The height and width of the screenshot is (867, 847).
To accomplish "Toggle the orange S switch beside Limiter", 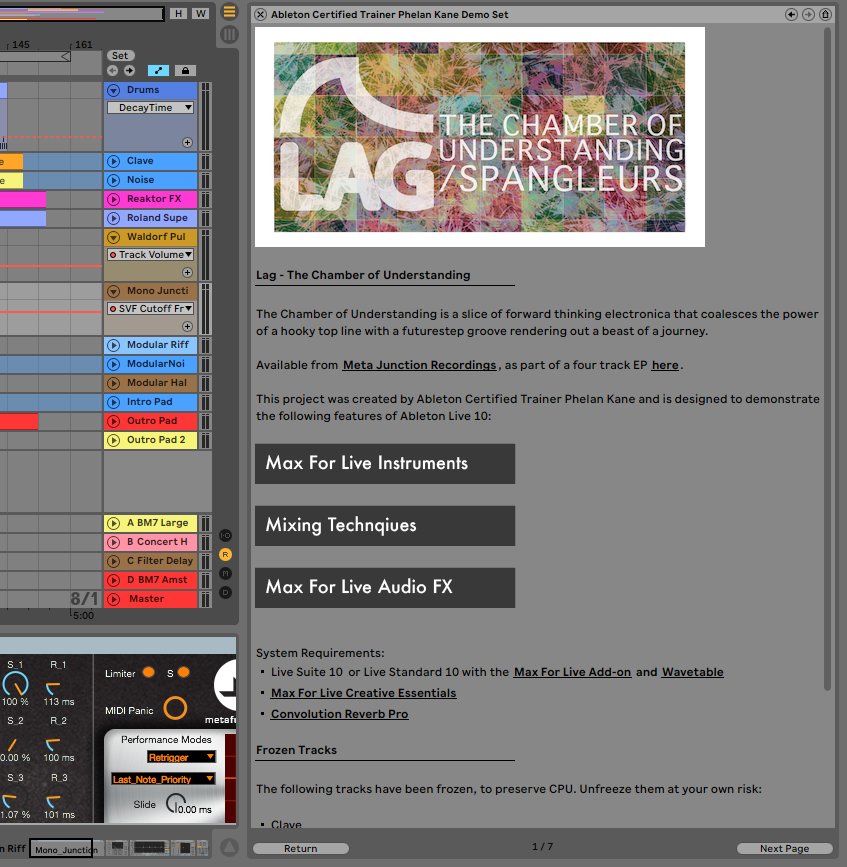I will (184, 672).
